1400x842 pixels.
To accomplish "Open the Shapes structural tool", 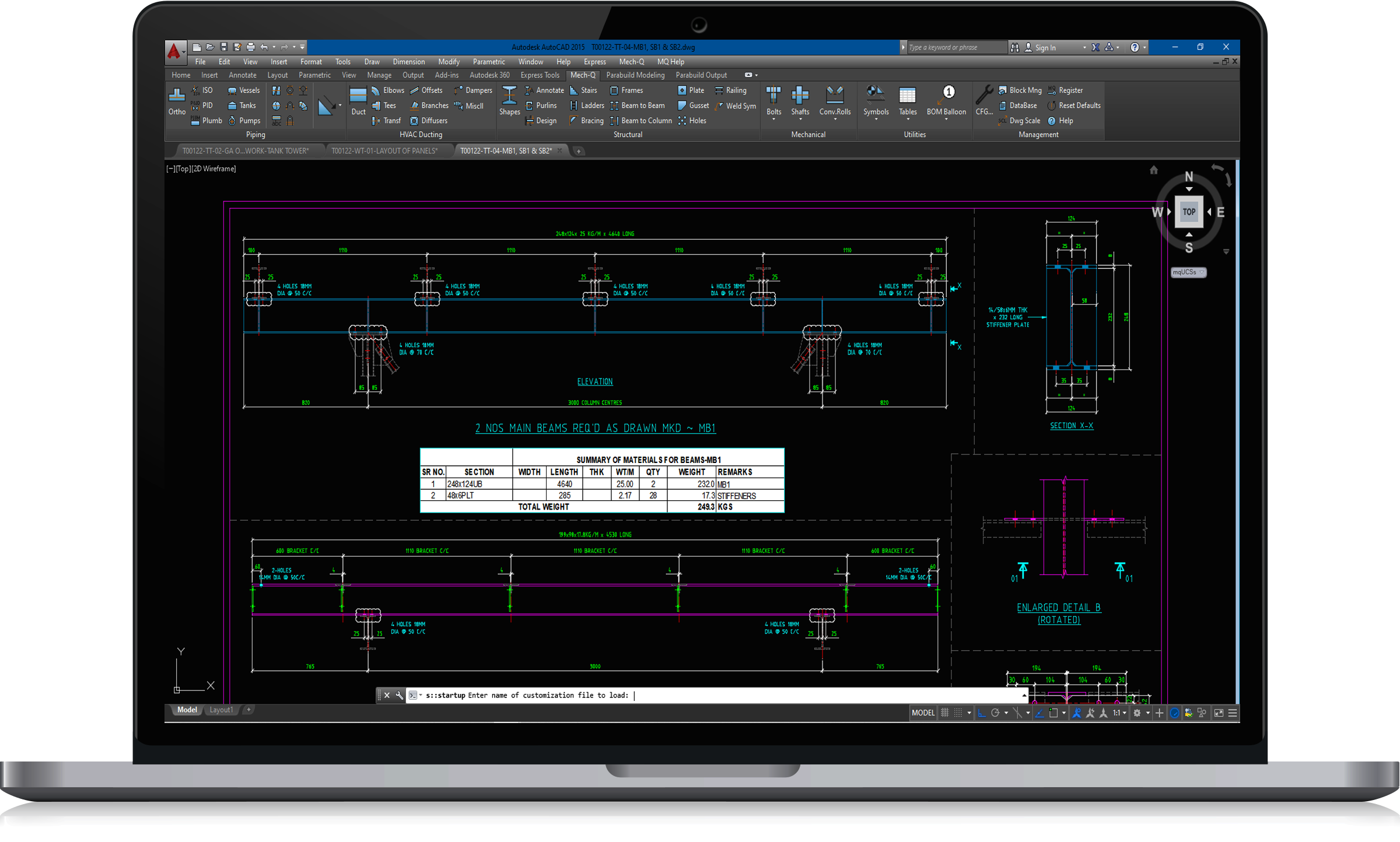I will (509, 100).
